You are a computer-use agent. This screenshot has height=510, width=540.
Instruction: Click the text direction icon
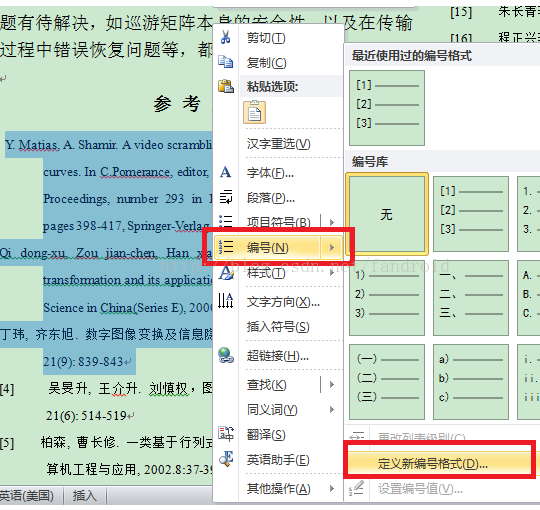pyautogui.click(x=226, y=300)
